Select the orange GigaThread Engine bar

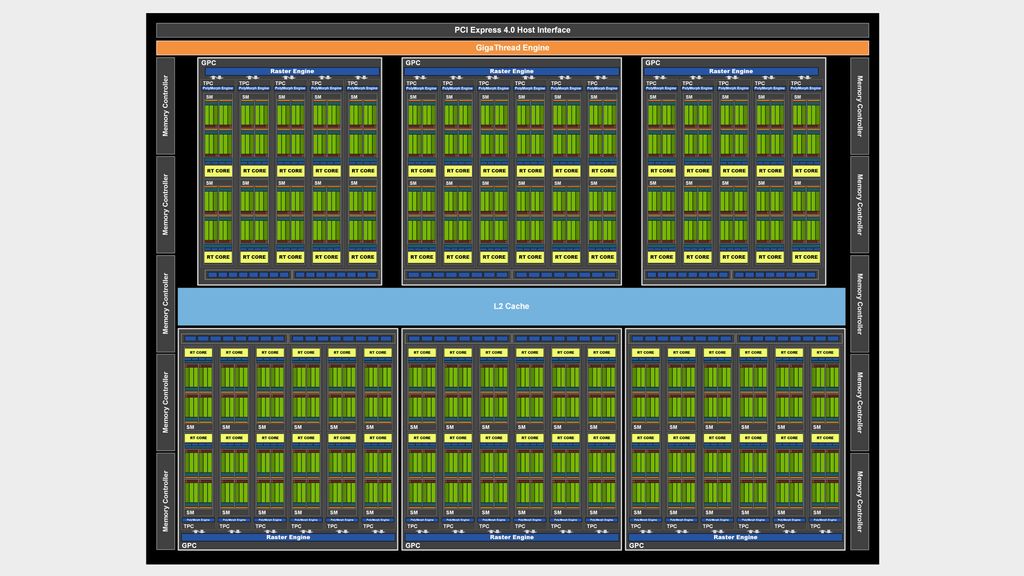512,48
